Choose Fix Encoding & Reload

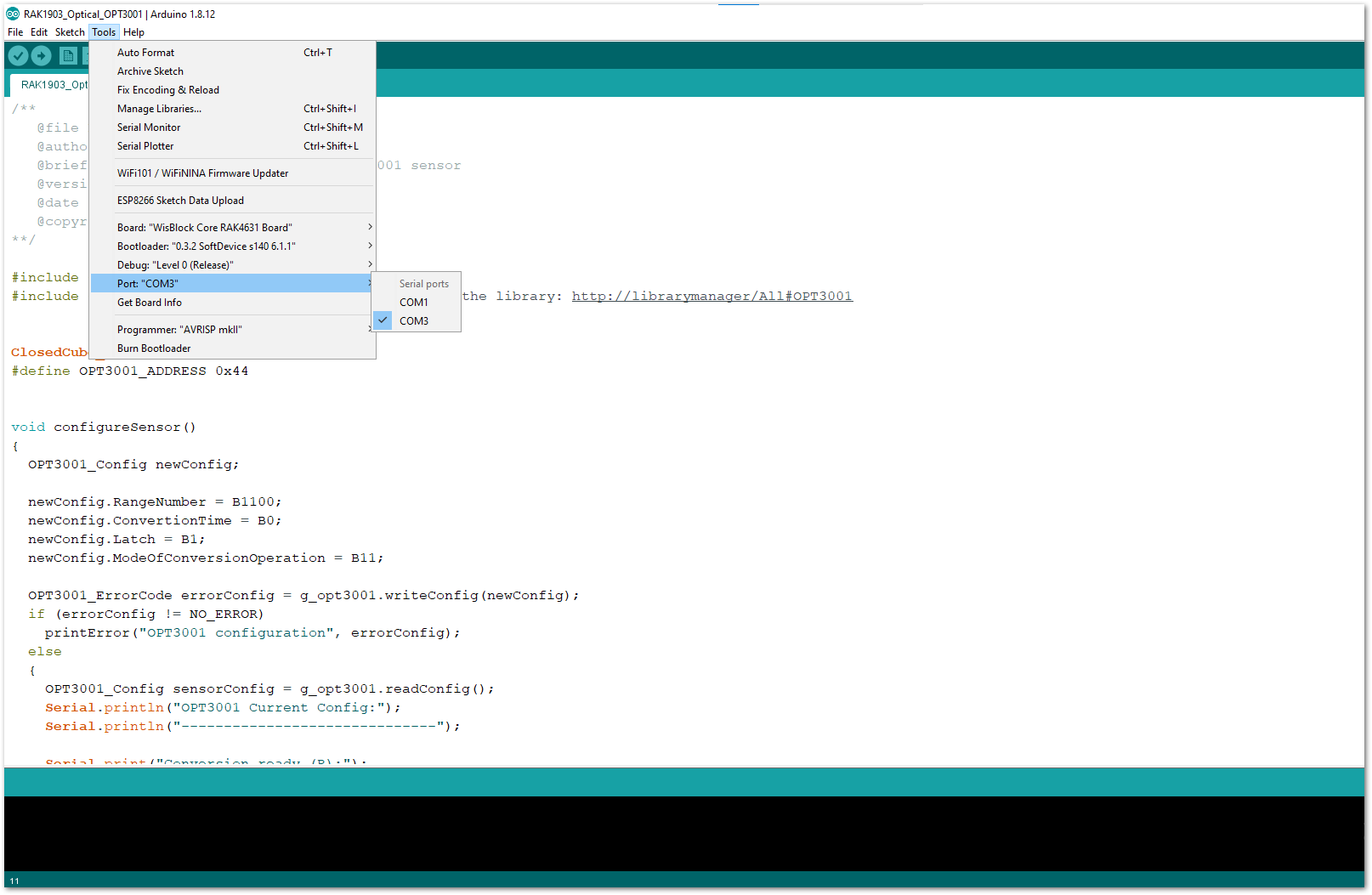tap(232, 90)
